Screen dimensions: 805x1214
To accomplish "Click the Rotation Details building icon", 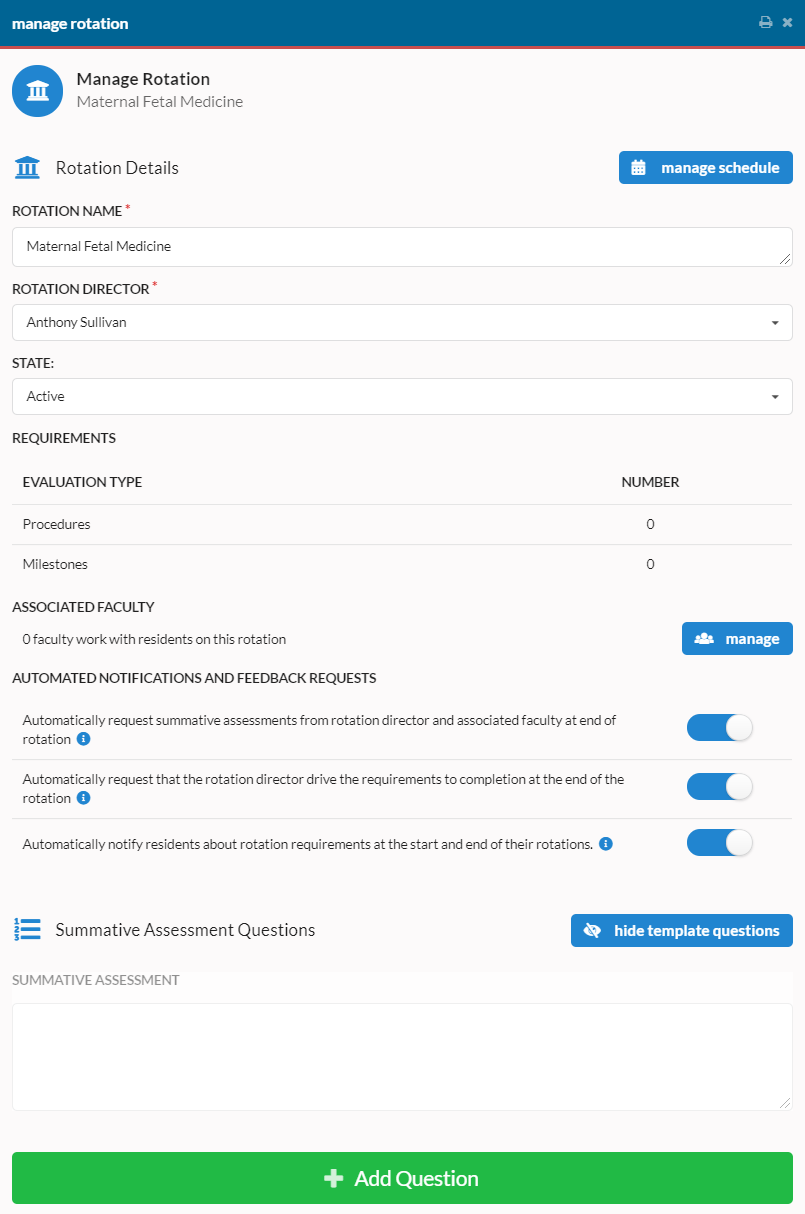I will [x=28, y=167].
